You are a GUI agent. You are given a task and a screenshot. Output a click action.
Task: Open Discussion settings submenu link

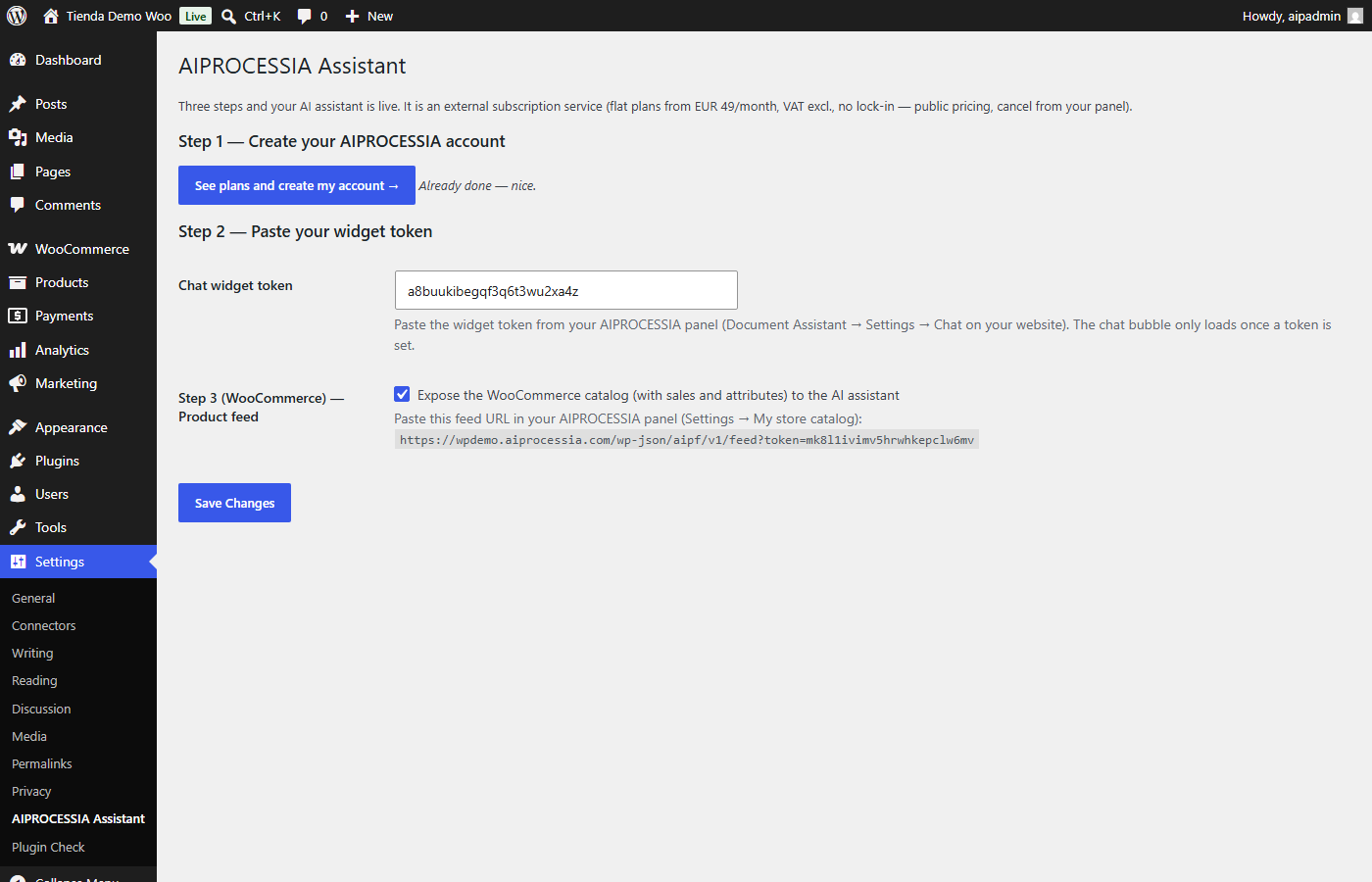click(x=41, y=709)
